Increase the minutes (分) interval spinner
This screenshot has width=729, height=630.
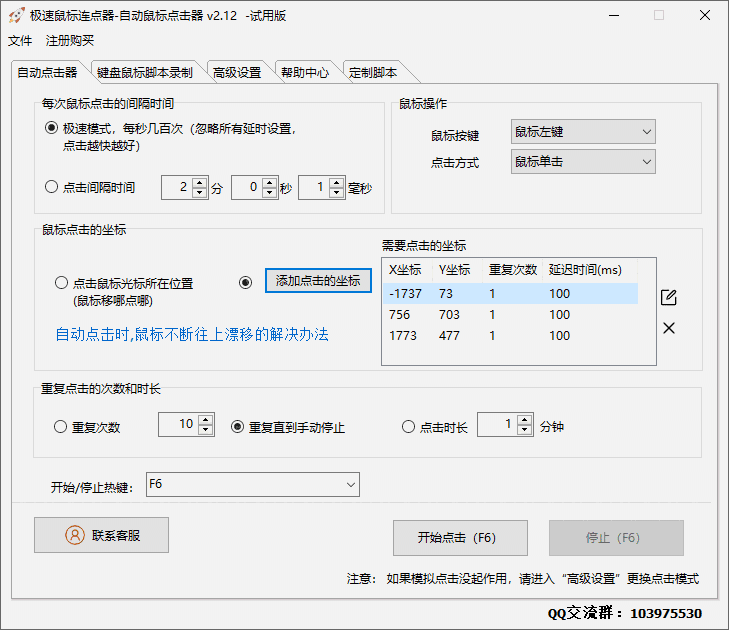[200, 182]
